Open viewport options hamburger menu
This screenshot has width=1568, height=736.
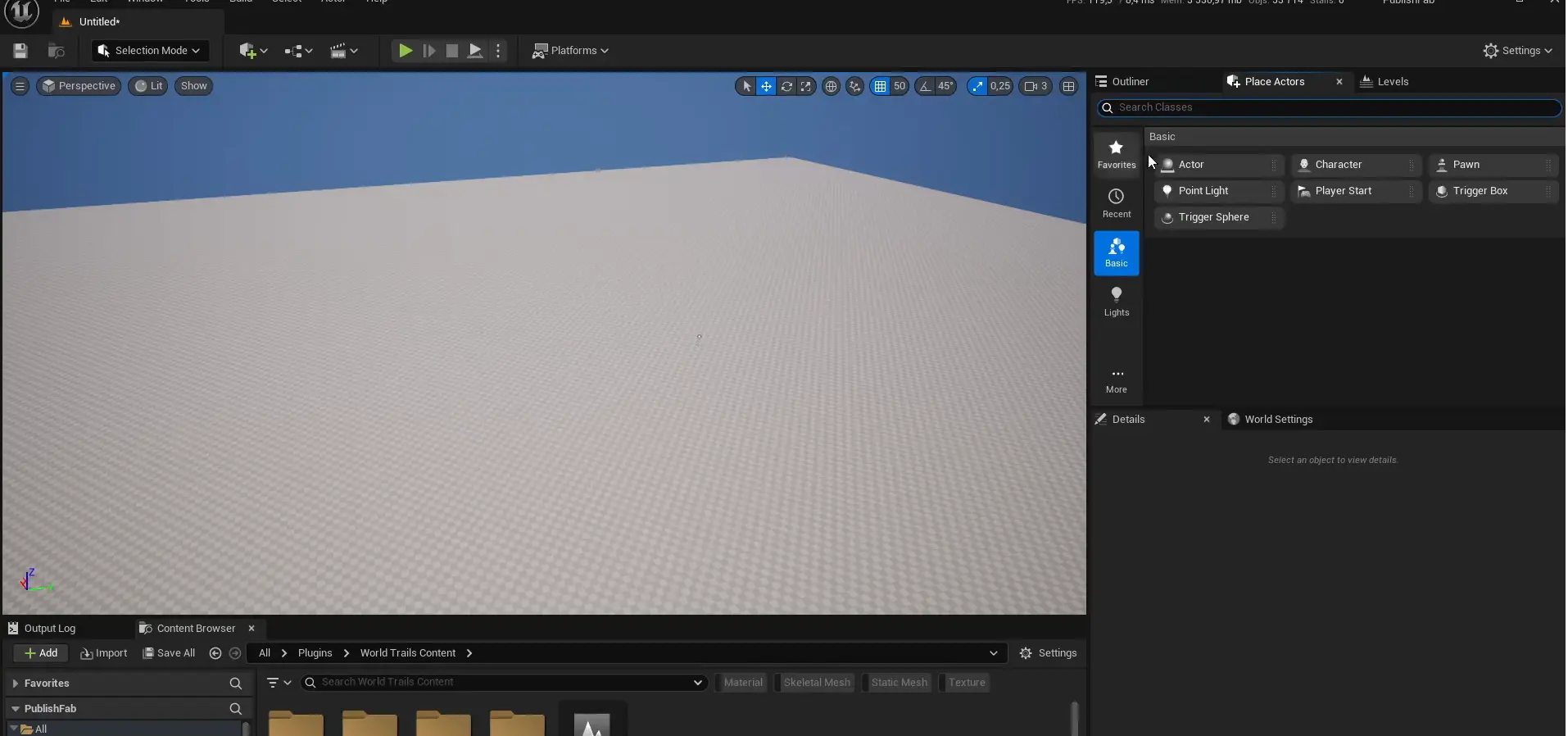pos(20,86)
